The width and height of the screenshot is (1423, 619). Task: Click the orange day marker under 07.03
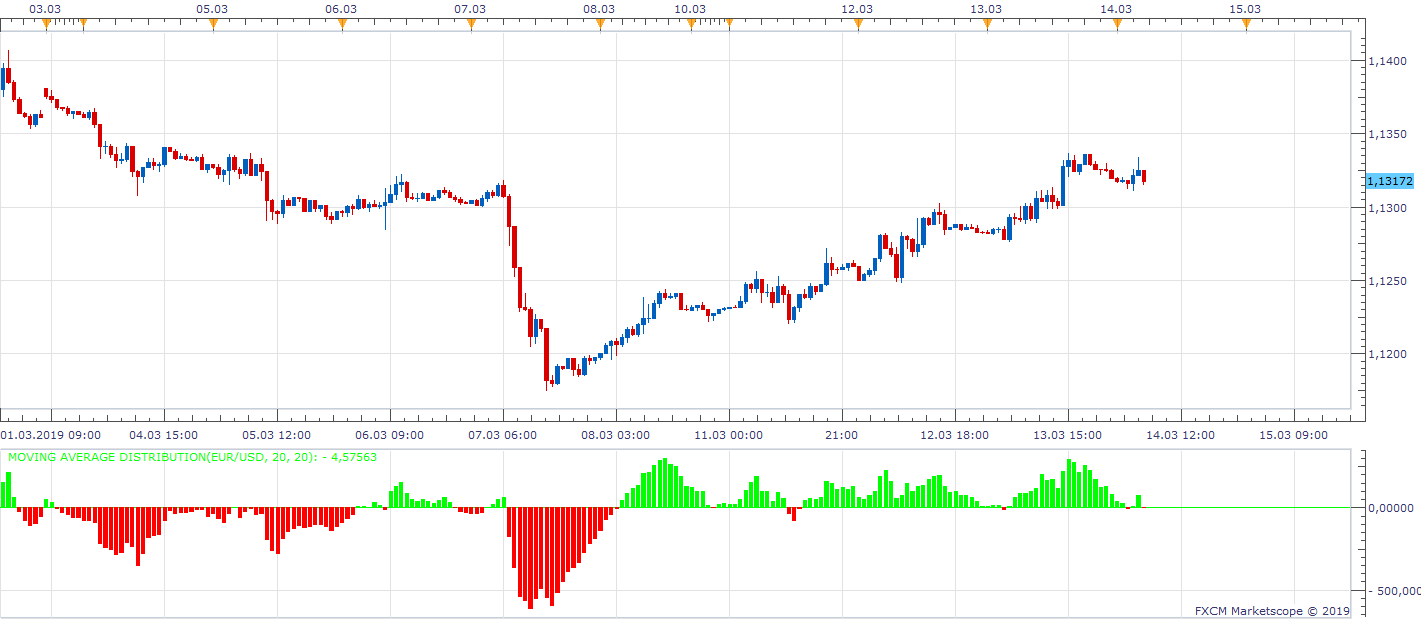click(471, 24)
